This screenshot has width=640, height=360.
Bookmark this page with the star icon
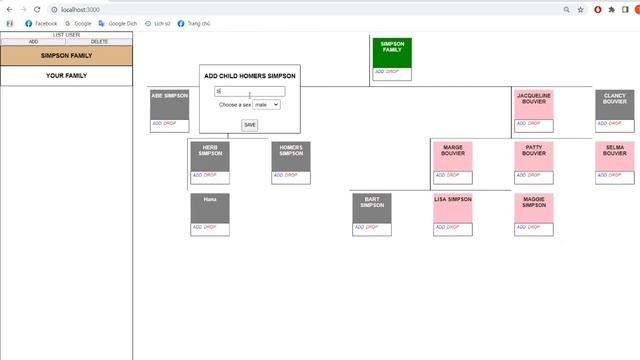580,9
